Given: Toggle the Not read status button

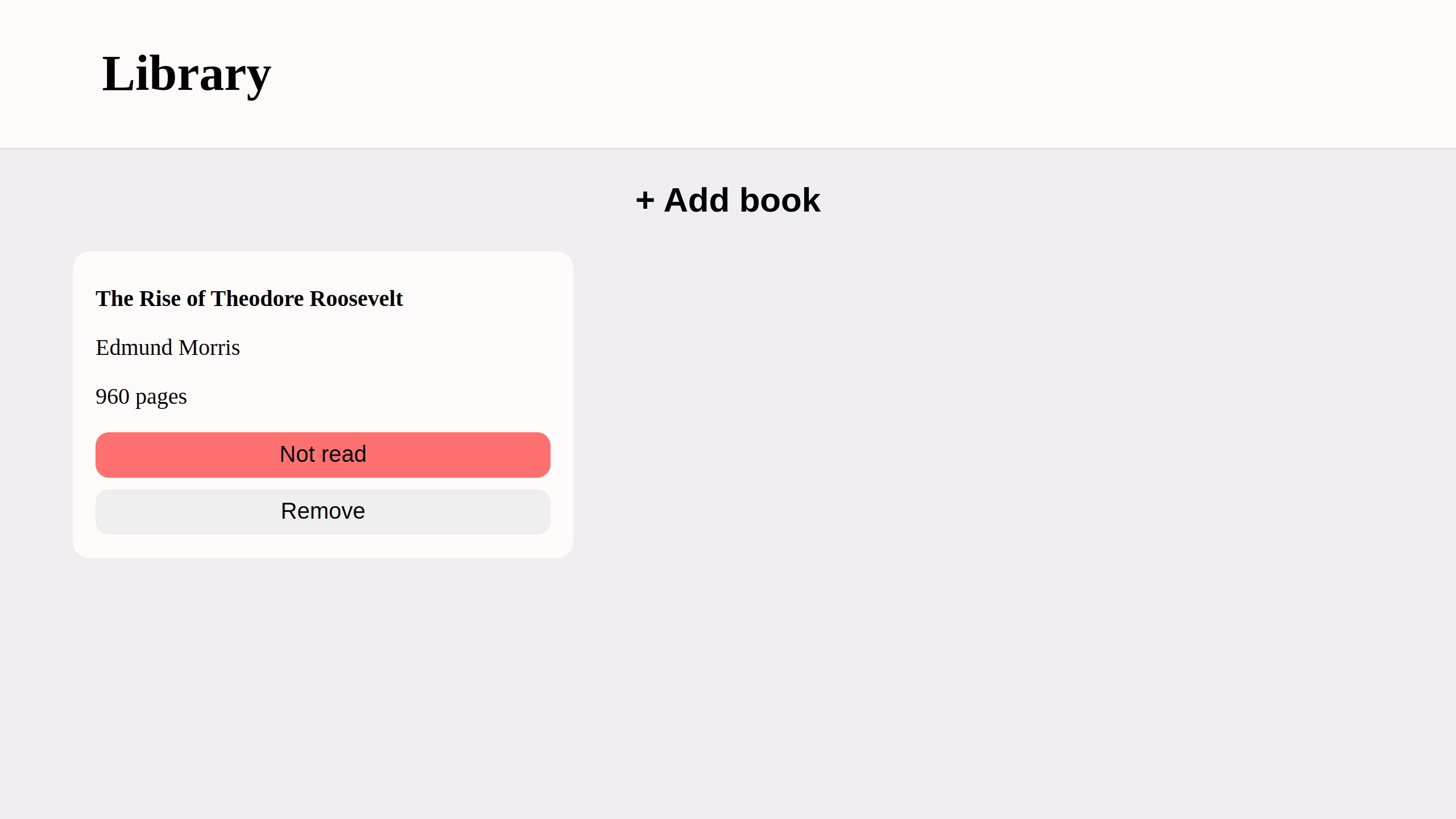Looking at the screenshot, I should click(323, 454).
